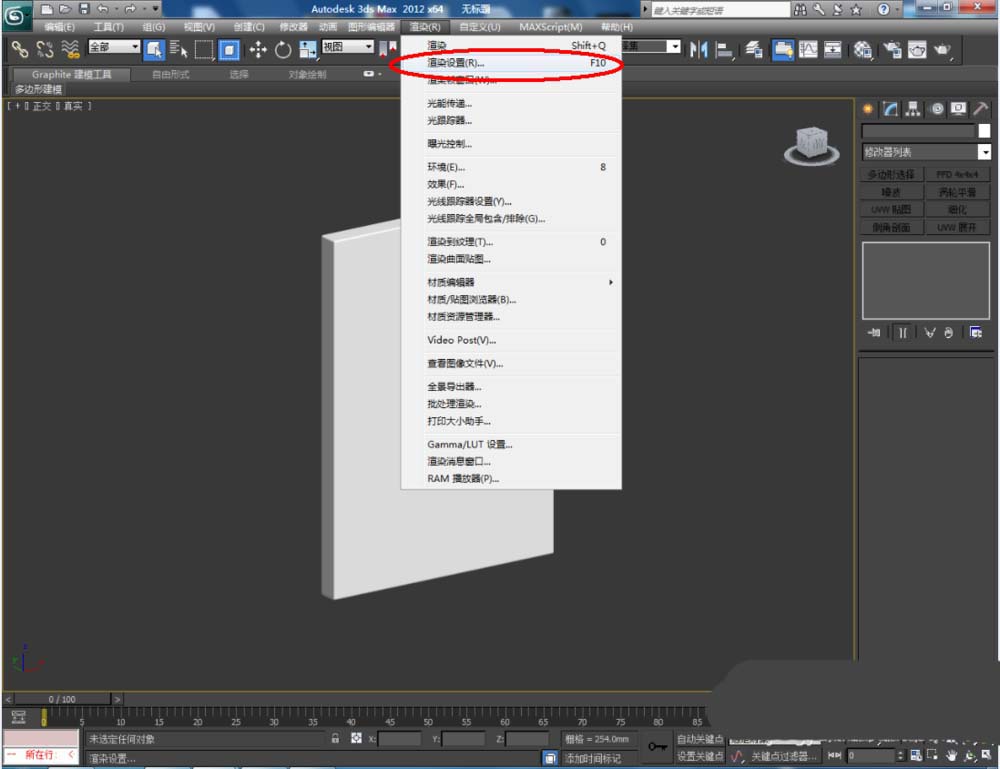Choose 渲染设置(R)... from the menu
The width and height of the screenshot is (1000, 769).
click(x=455, y=63)
